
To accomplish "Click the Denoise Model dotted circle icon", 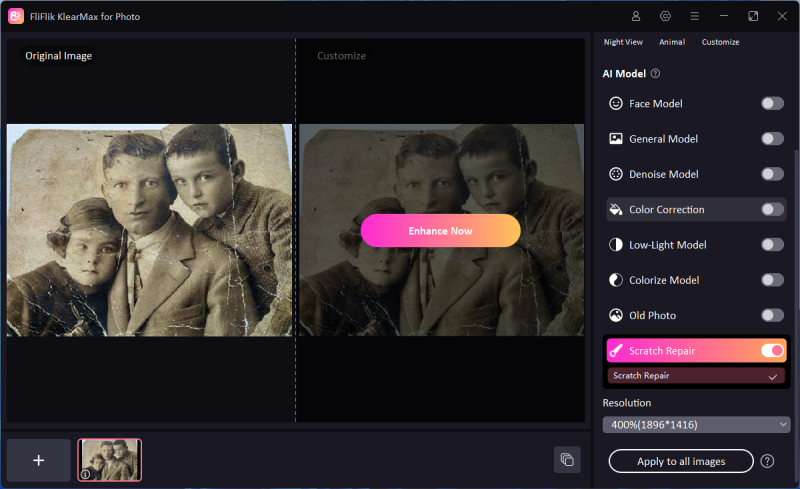I will (616, 174).
